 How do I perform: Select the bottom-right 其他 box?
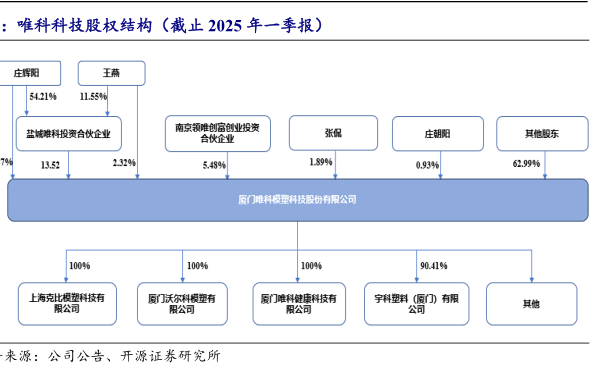532,304
